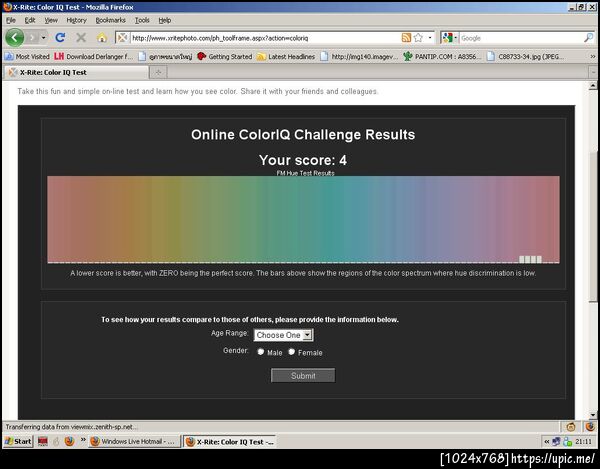Open the Latest Headlines feed bookmark
Screen dimensions: 600x469
point(286,57)
